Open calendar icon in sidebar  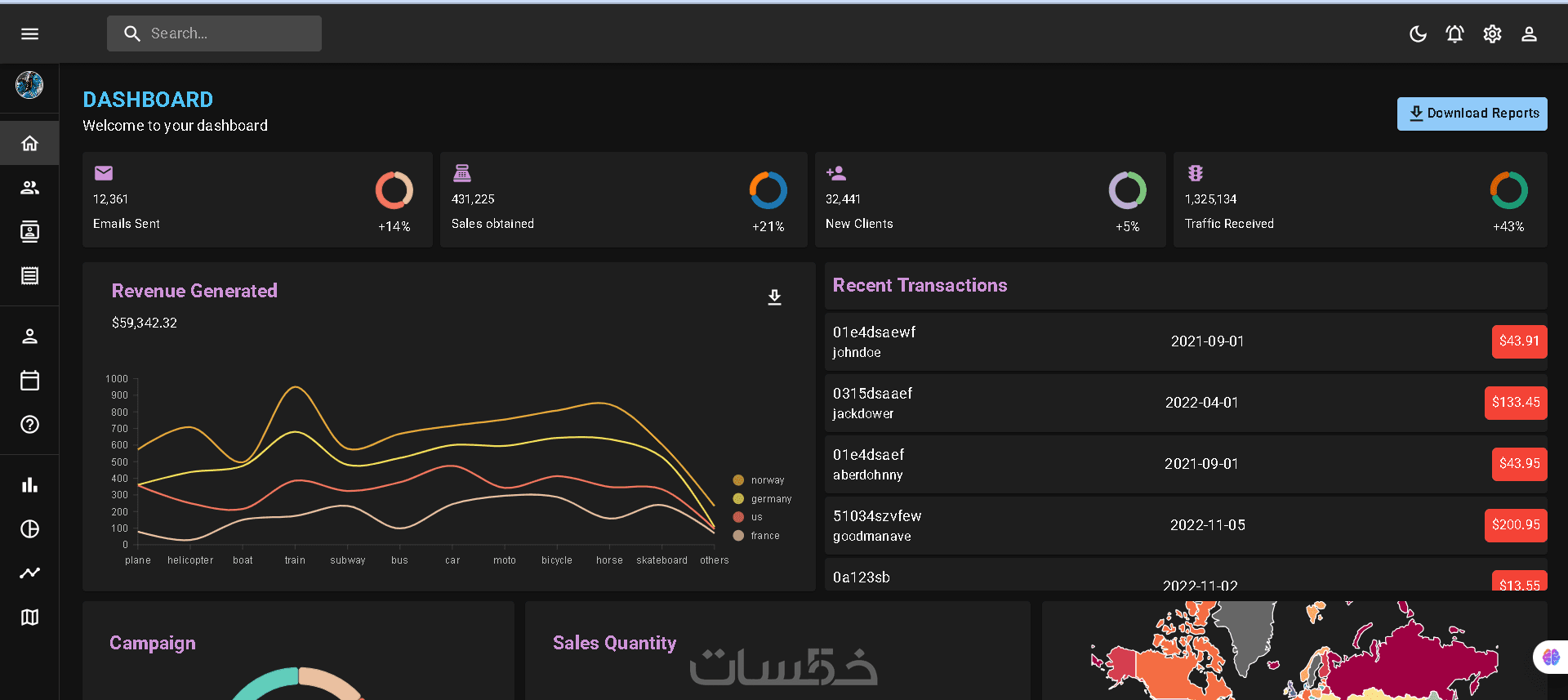(29, 381)
